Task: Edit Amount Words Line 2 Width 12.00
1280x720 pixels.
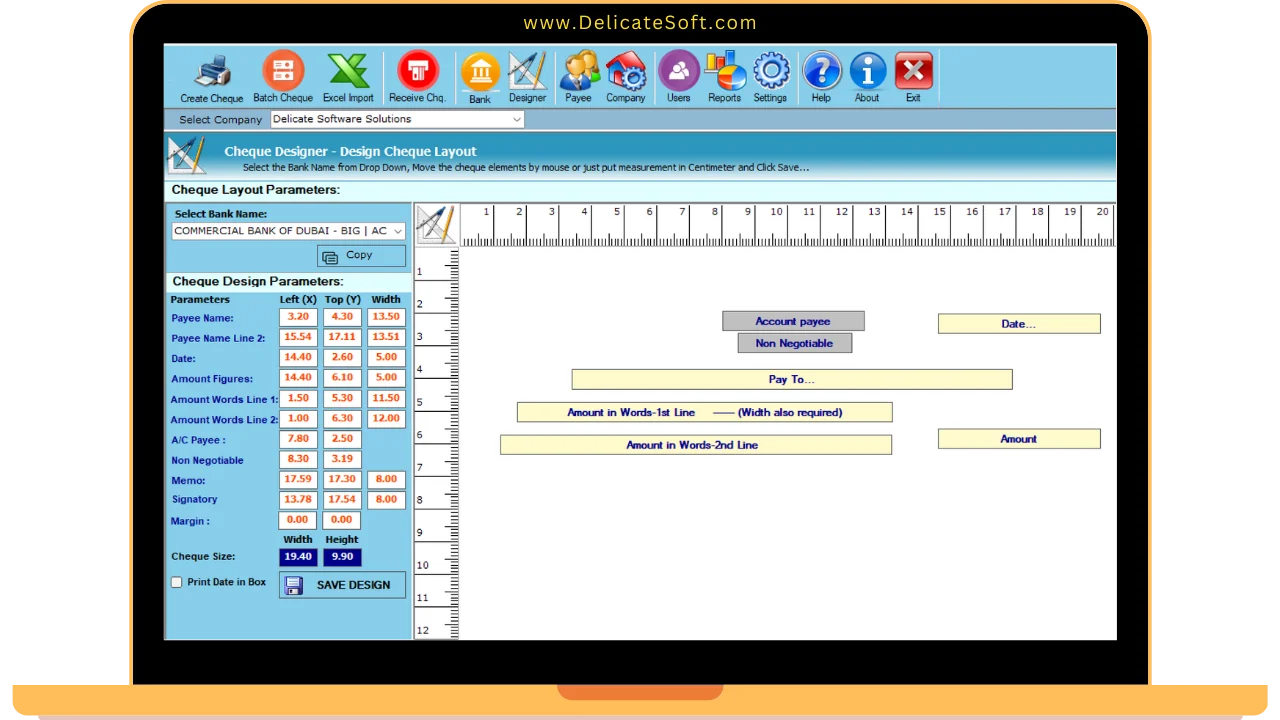Action: click(386, 419)
